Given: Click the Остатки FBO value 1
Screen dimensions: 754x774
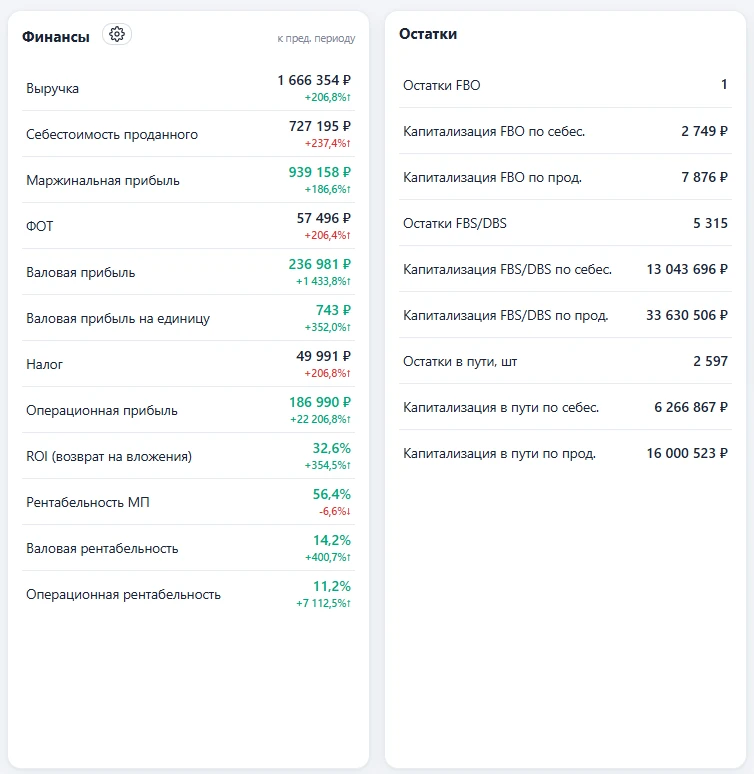Looking at the screenshot, I should (724, 84).
